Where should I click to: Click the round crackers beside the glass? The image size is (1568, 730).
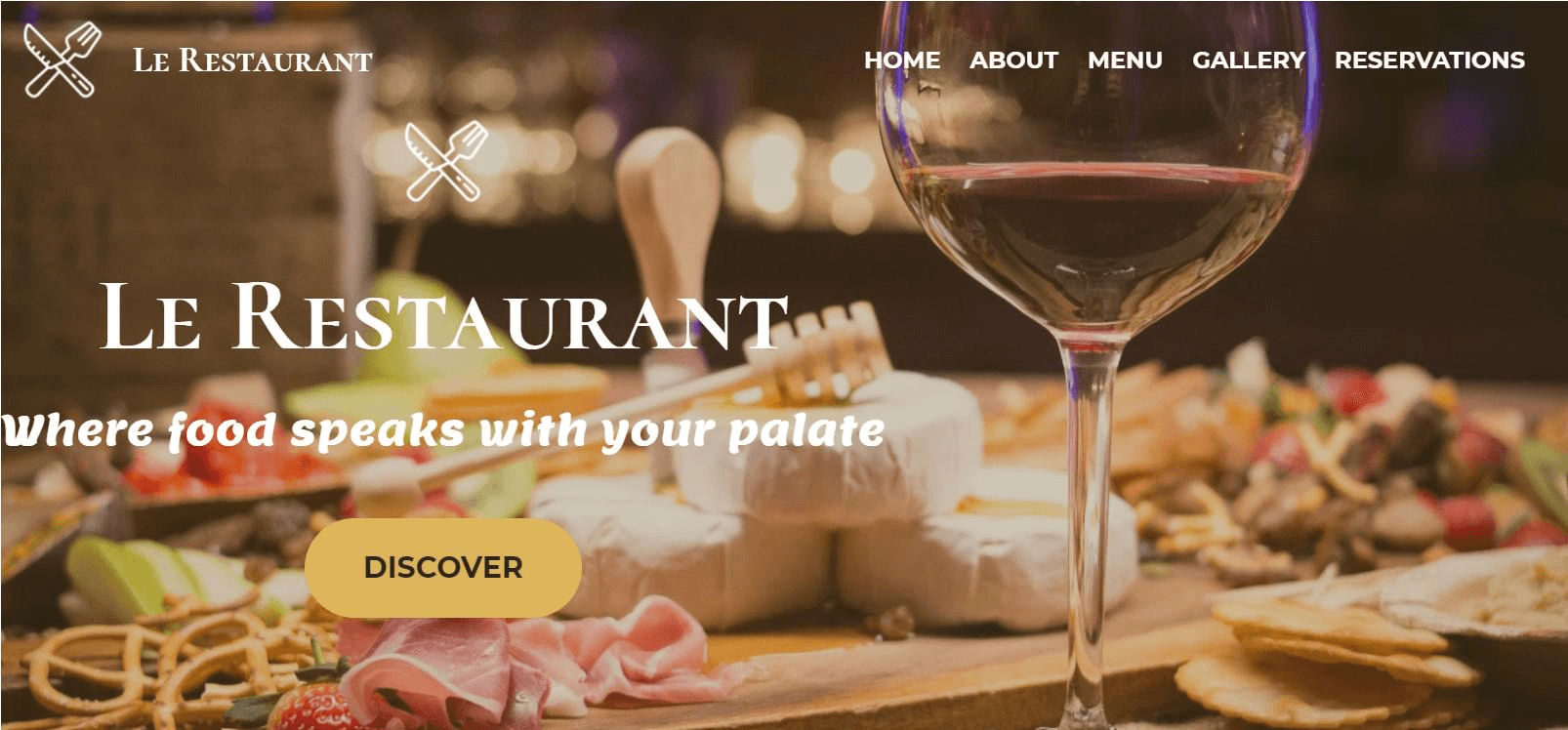(1338, 654)
